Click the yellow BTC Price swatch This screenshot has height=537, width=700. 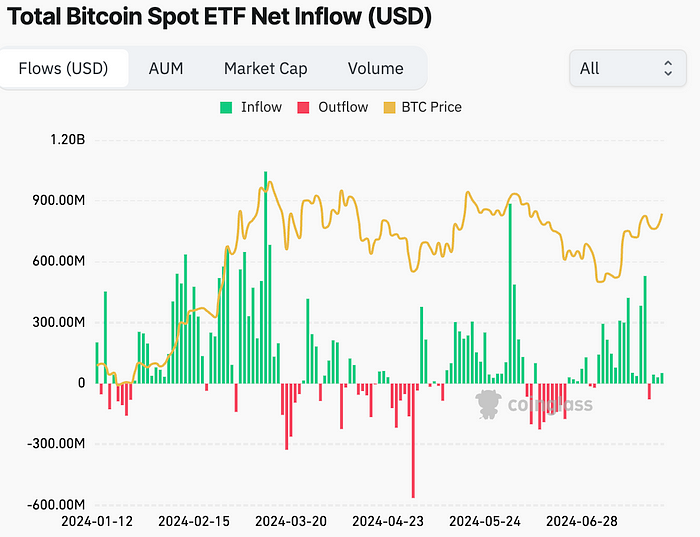point(389,108)
